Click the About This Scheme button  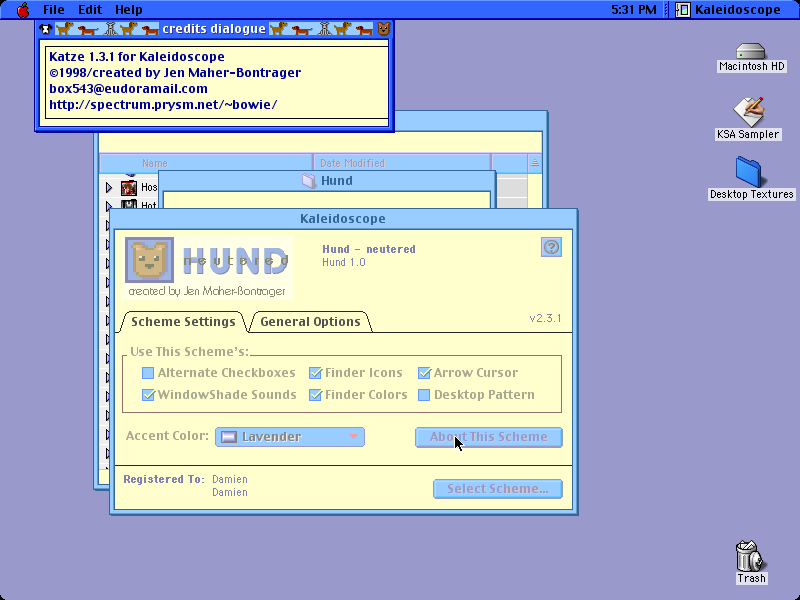[x=489, y=437]
